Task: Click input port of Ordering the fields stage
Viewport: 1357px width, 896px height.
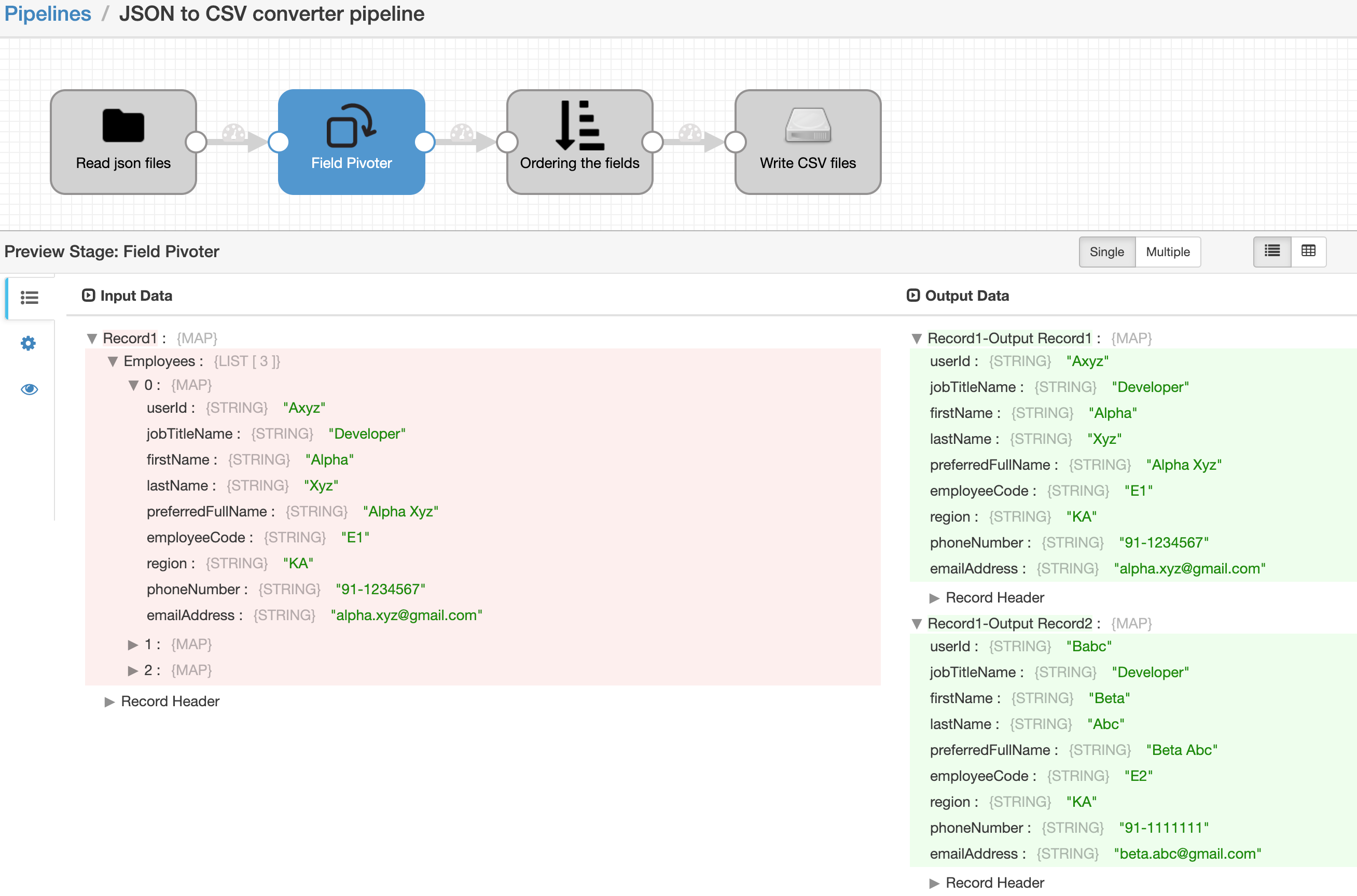Action: 507,142
